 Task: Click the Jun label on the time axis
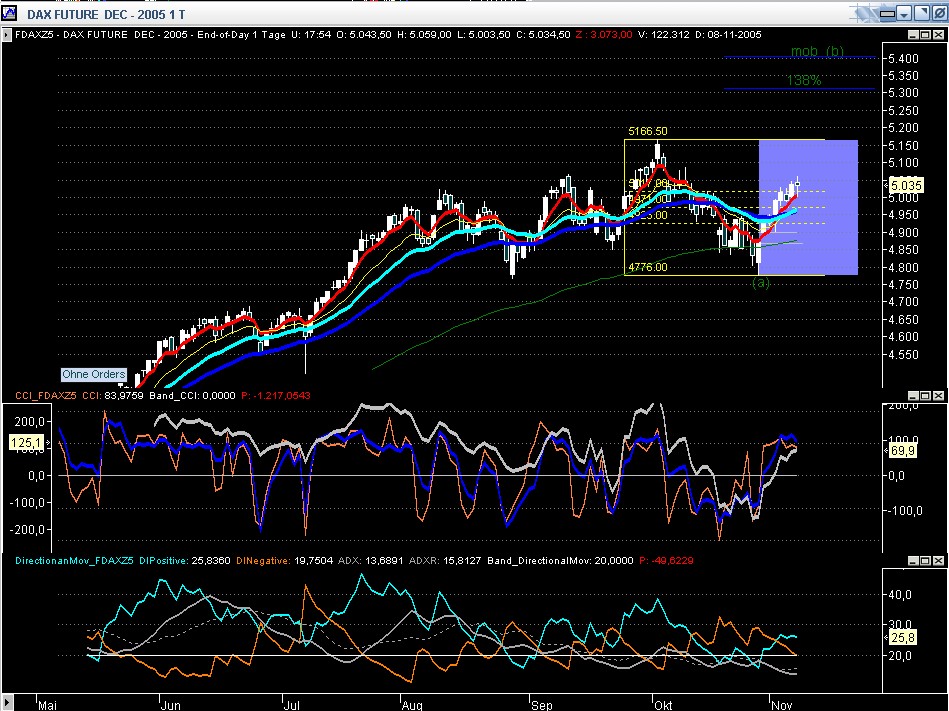tap(171, 705)
